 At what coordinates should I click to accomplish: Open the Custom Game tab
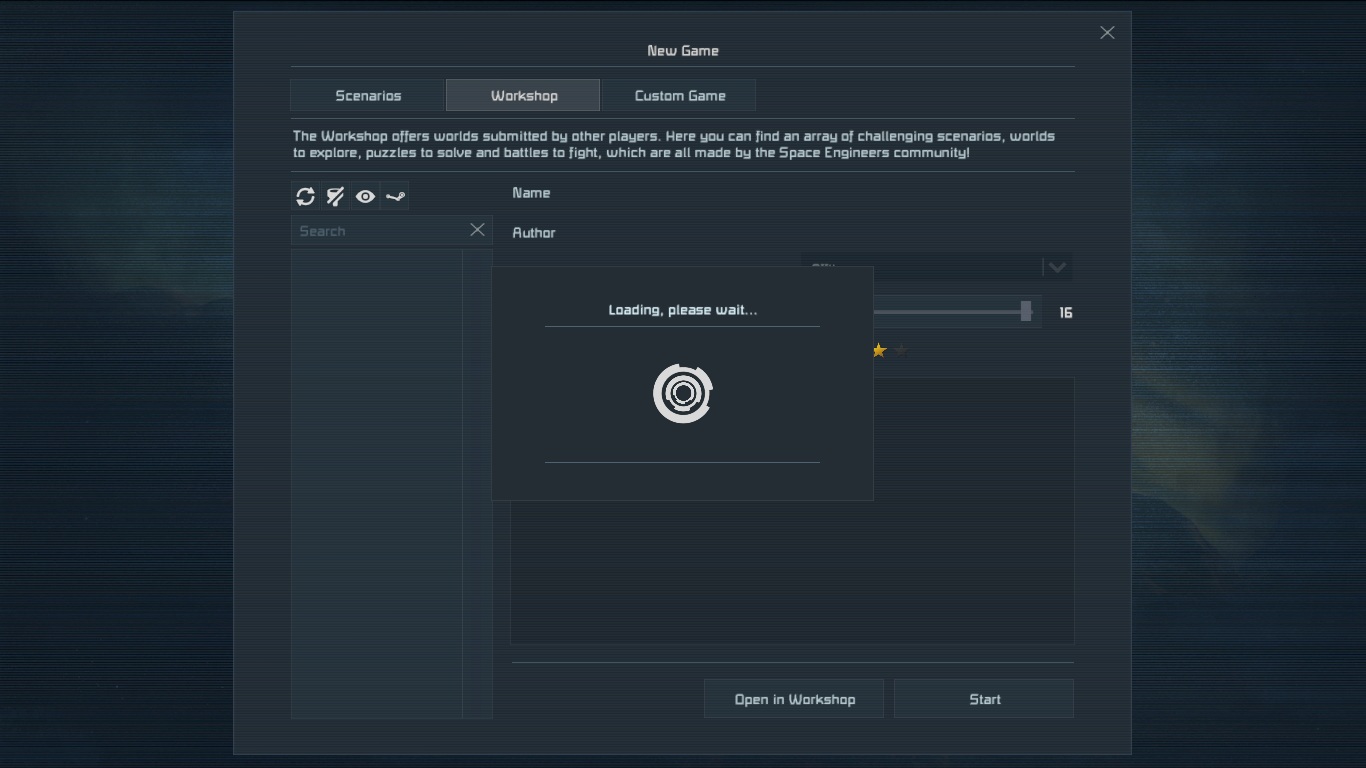pos(680,96)
